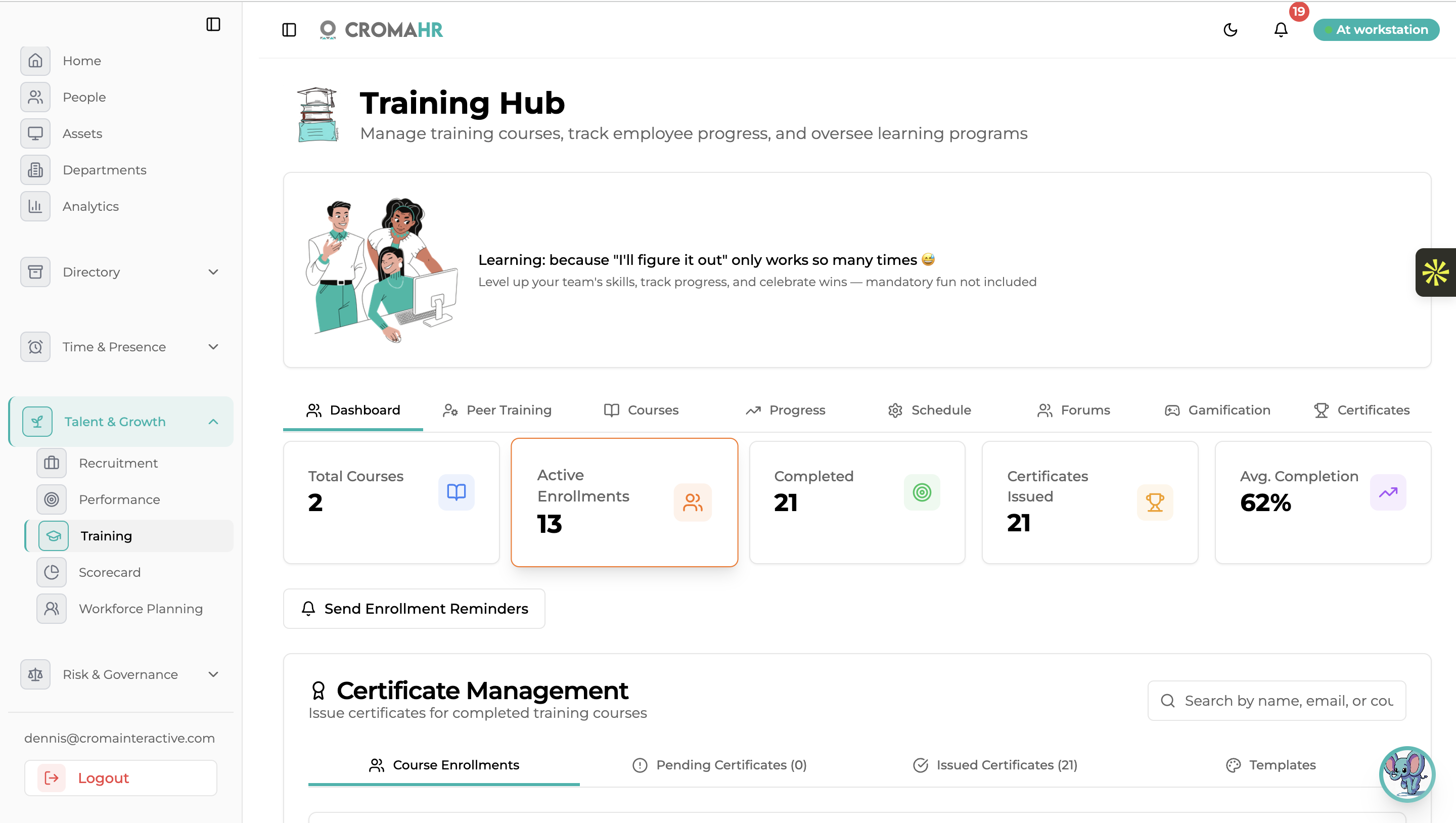Click dennis@cromainteractive.com email text

(x=119, y=738)
